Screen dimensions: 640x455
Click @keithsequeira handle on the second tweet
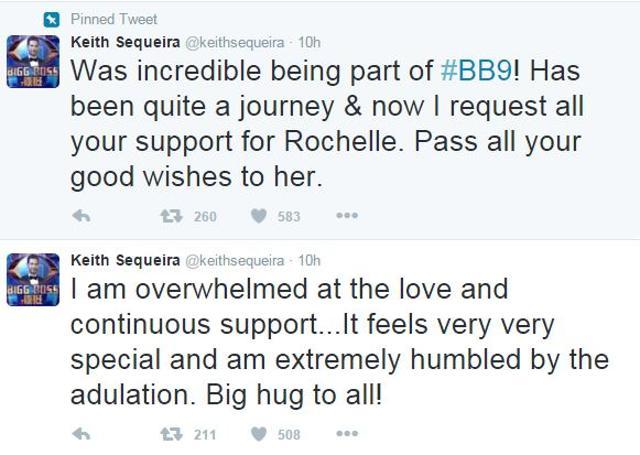click(x=235, y=261)
